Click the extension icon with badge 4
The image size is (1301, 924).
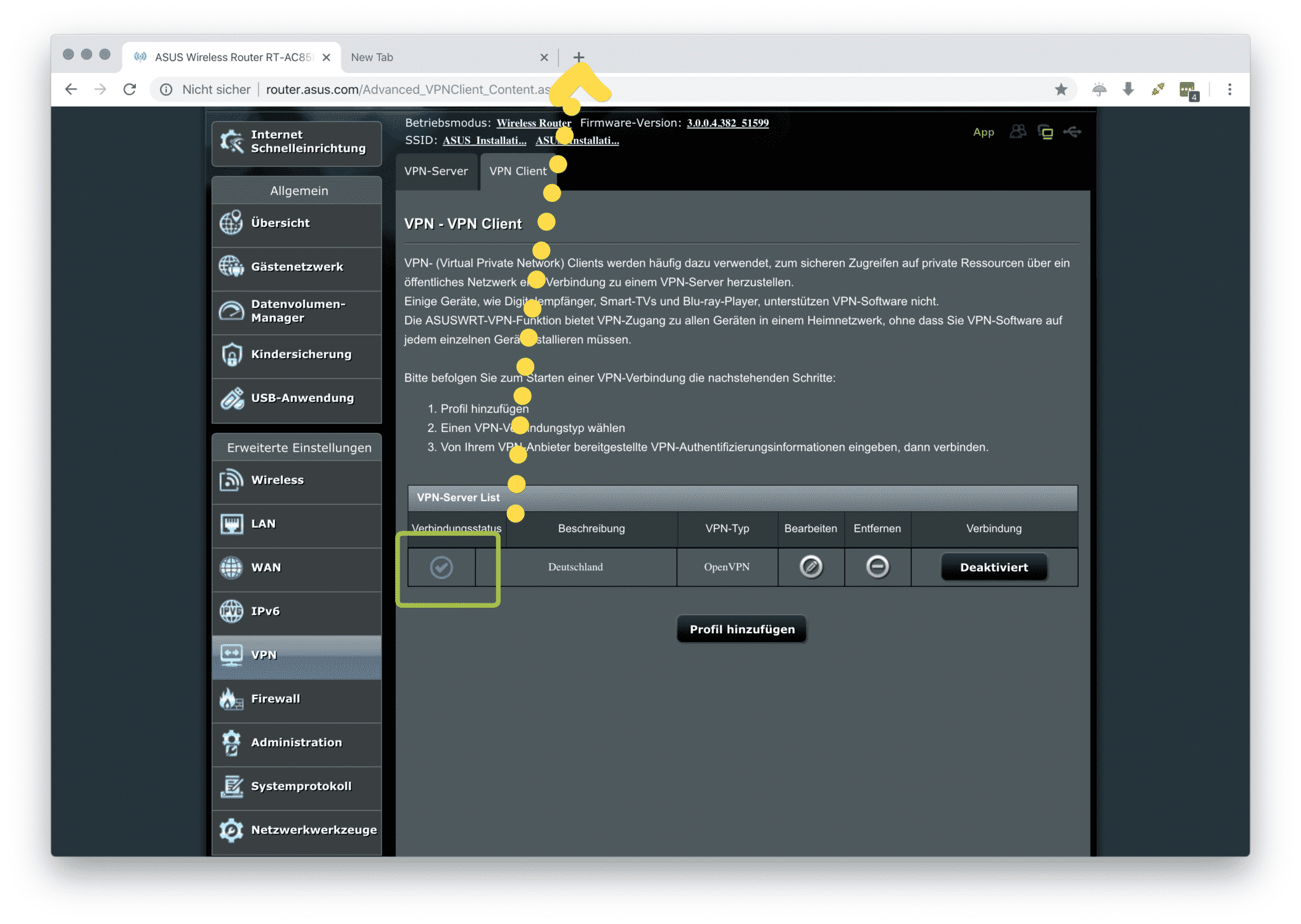pos(1189,91)
